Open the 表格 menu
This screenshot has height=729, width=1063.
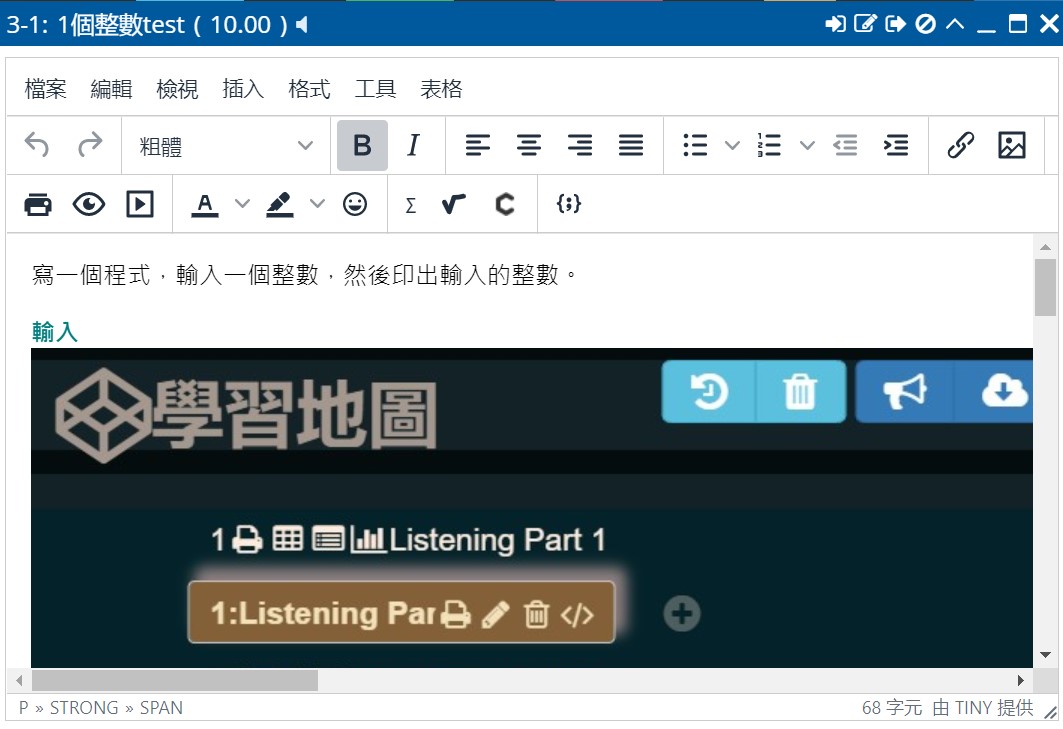(x=441, y=89)
